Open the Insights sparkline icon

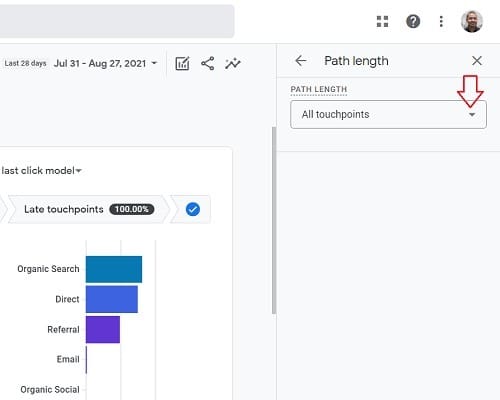pyautogui.click(x=233, y=63)
